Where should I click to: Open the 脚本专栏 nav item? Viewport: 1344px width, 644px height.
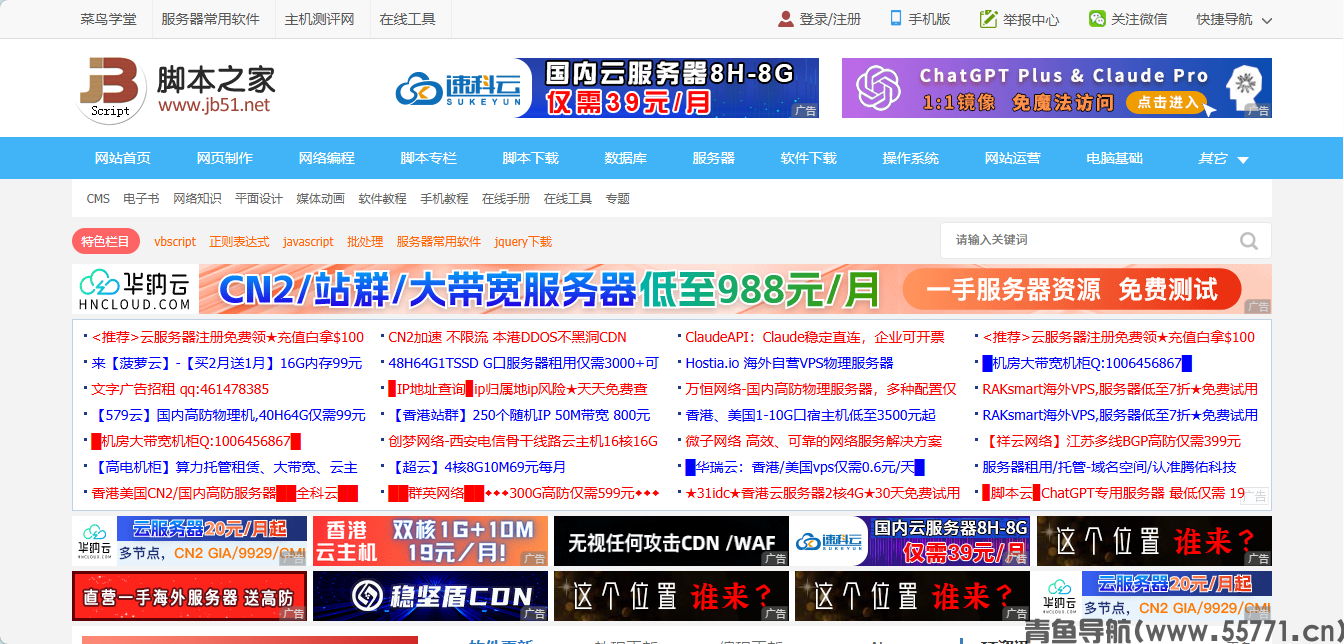click(x=429, y=158)
